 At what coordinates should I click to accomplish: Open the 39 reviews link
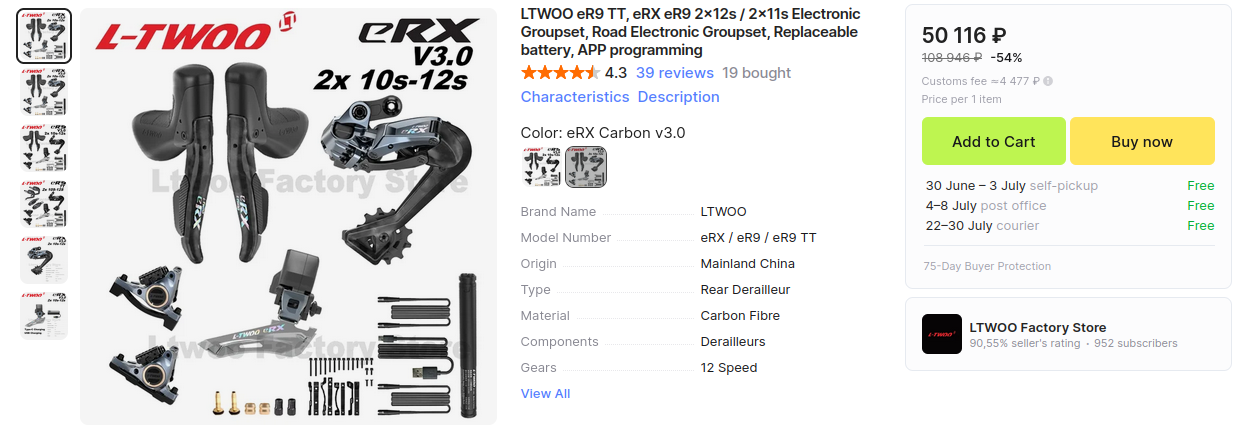pyautogui.click(x=674, y=73)
